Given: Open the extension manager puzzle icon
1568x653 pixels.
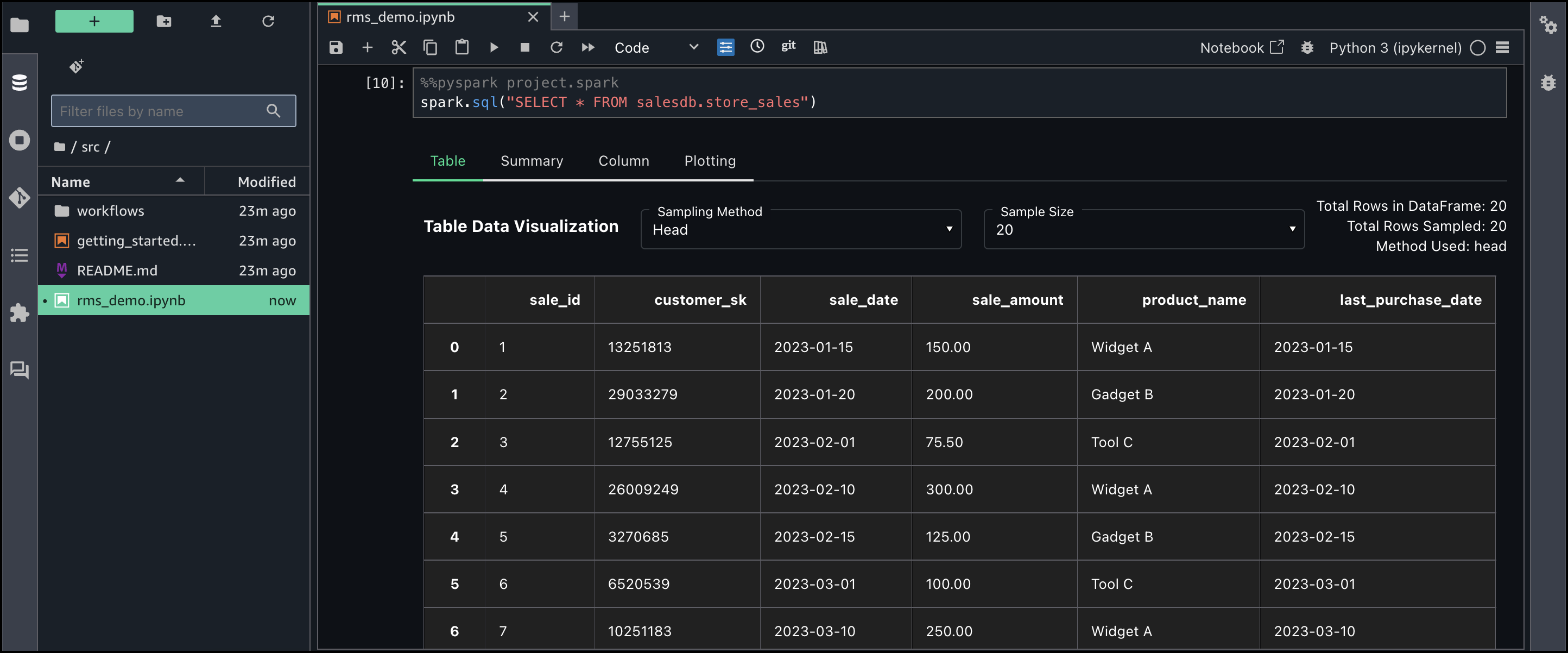Looking at the screenshot, I should pos(20,312).
